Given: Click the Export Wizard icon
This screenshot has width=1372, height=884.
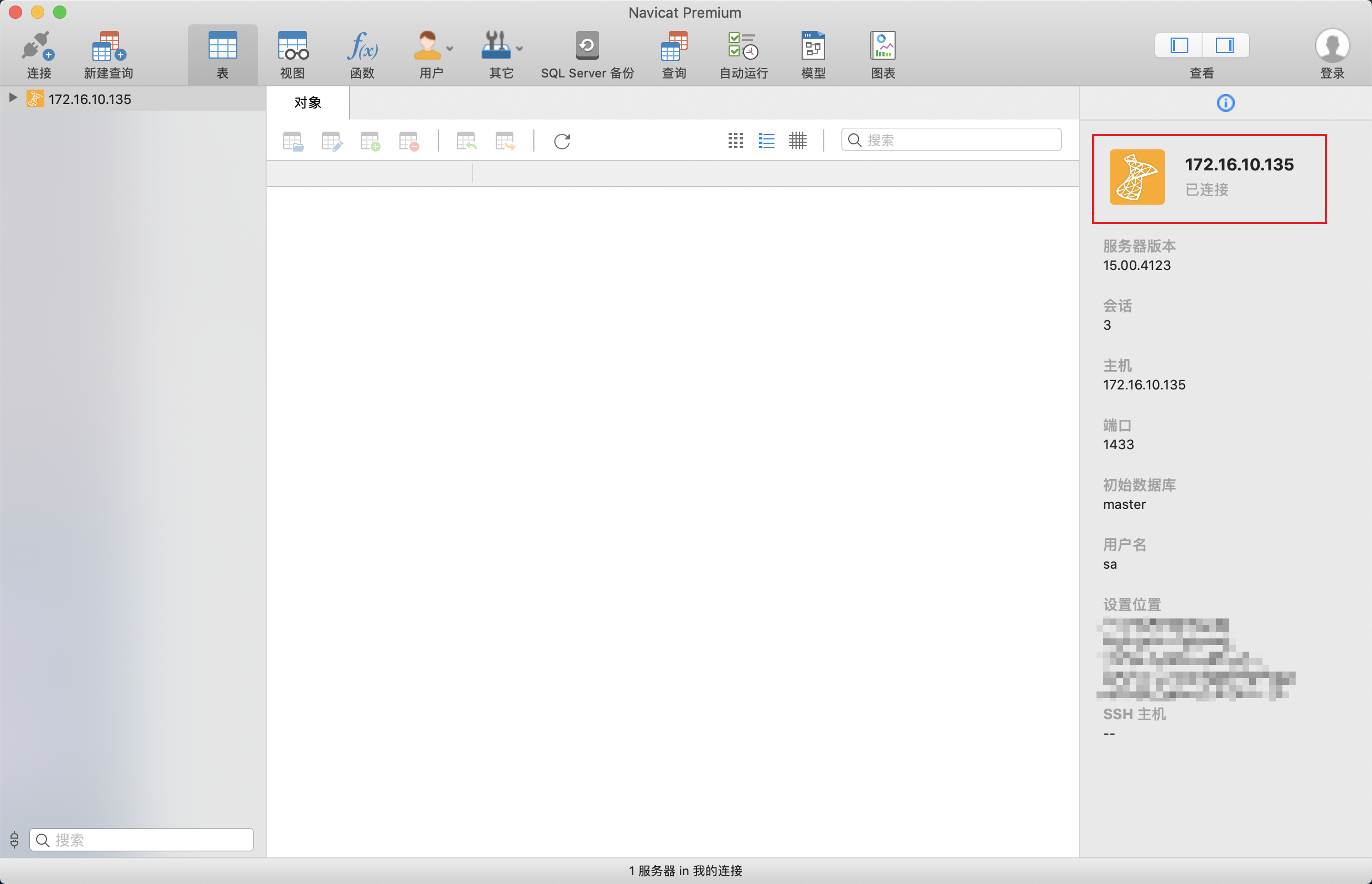Looking at the screenshot, I should tap(505, 141).
